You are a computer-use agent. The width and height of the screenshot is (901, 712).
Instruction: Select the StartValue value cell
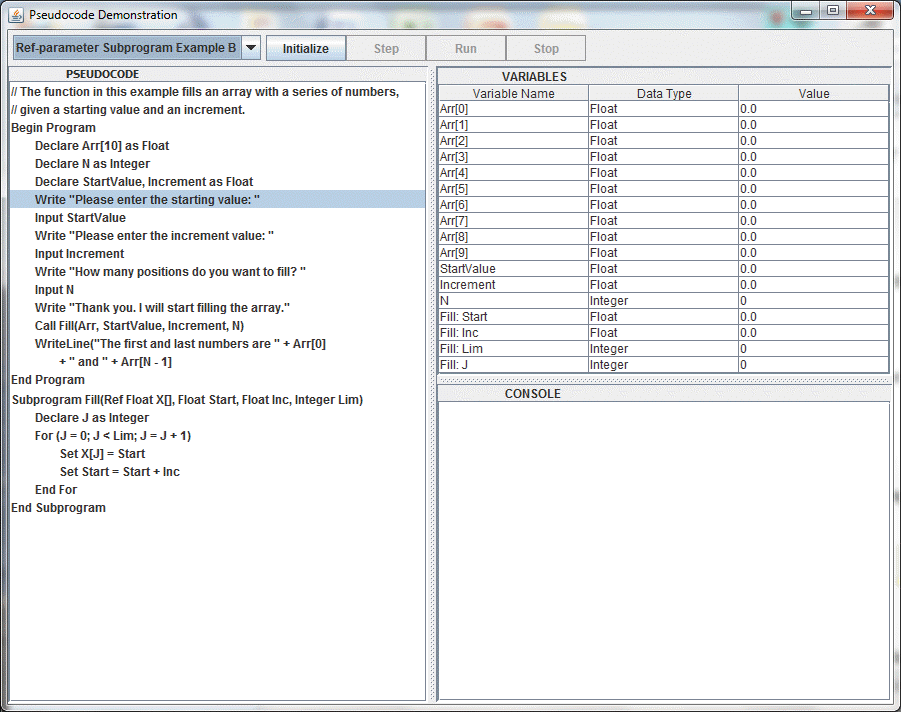click(813, 269)
